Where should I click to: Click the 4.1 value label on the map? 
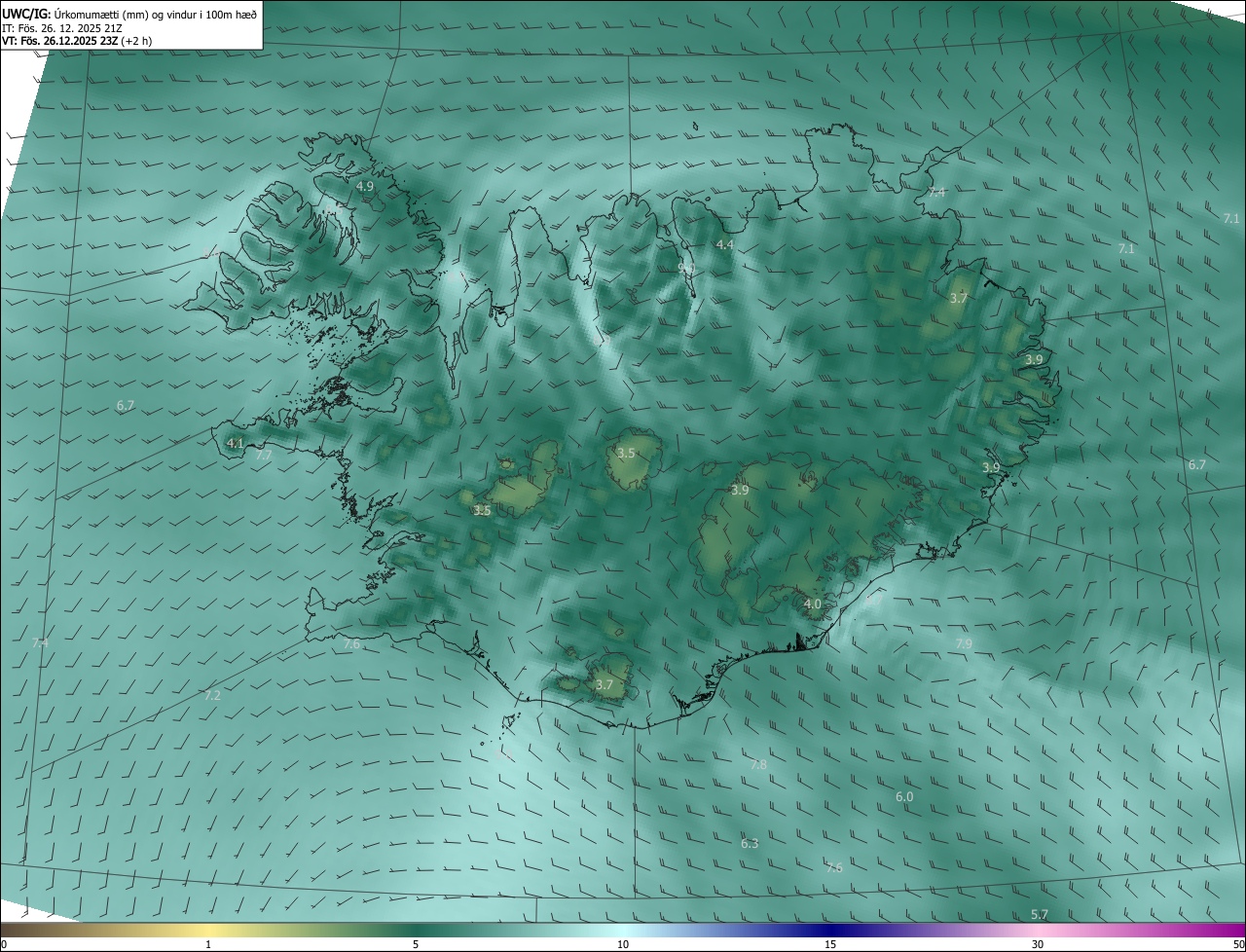pyautogui.click(x=235, y=443)
